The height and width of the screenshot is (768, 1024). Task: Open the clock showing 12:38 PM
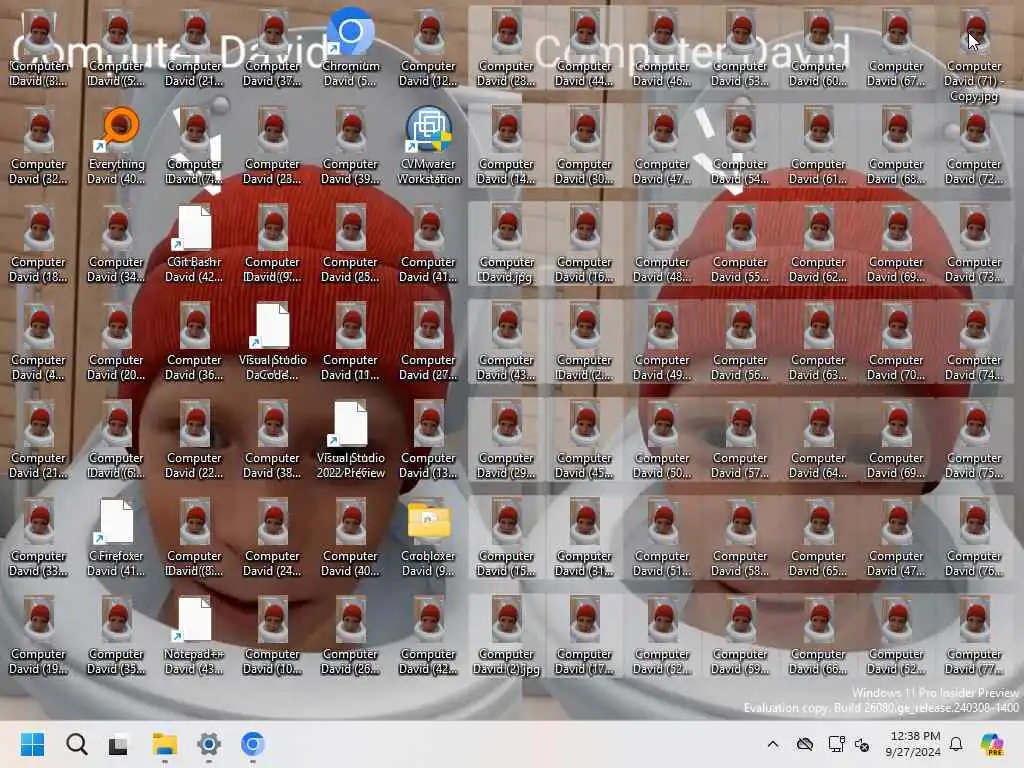(x=914, y=744)
